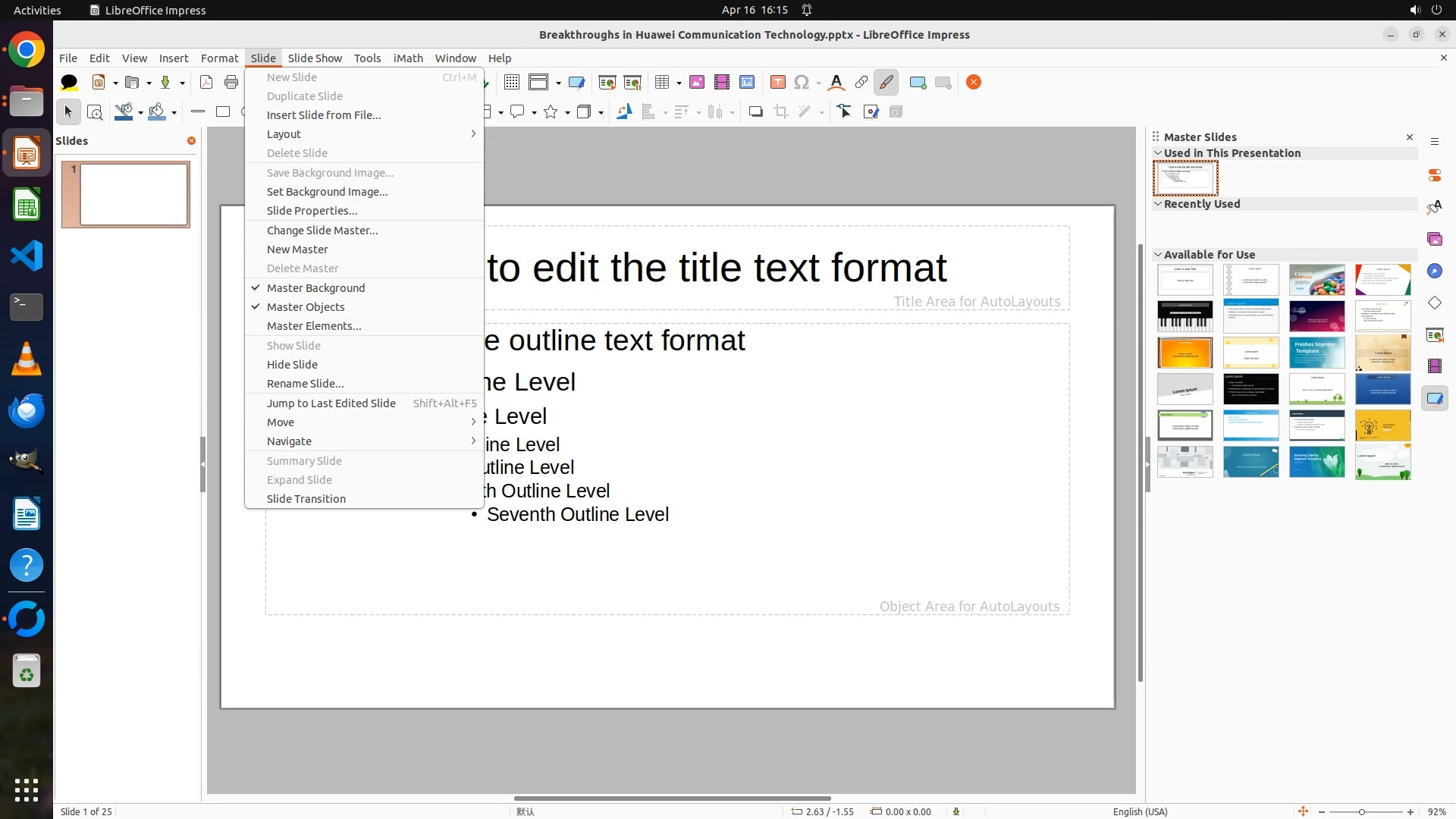Click New Master in the menu
The image size is (1456, 819).
point(297,249)
